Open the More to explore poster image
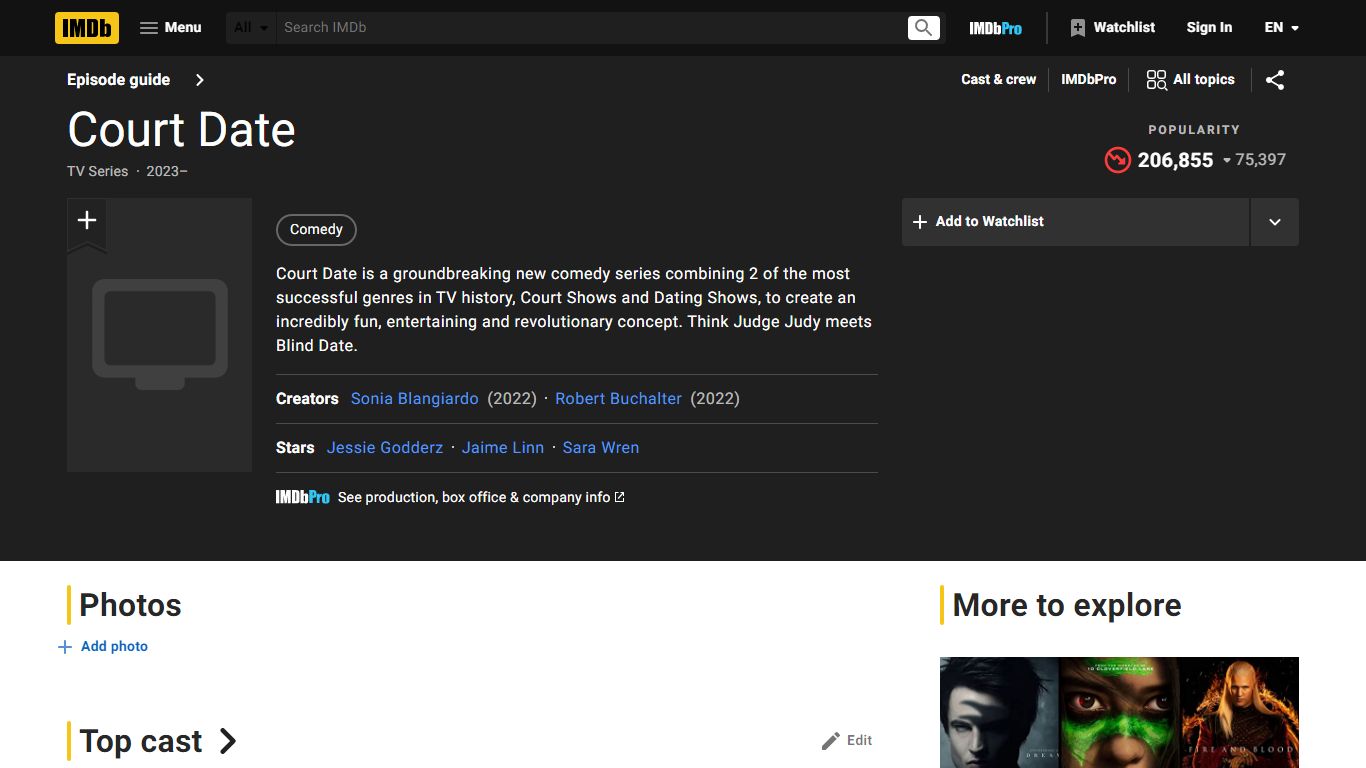This screenshot has height=768, width=1366. [1119, 712]
